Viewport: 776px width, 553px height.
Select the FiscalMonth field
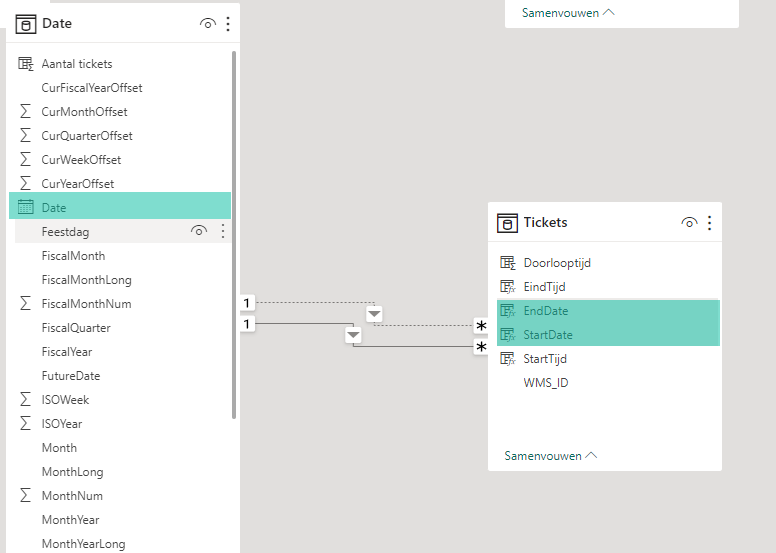(73, 255)
